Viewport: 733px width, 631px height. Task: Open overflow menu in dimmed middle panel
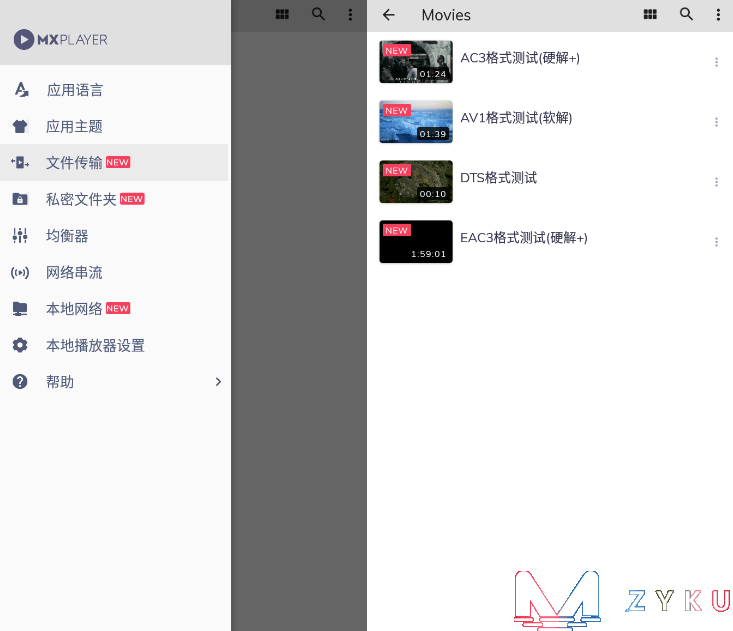pos(350,14)
